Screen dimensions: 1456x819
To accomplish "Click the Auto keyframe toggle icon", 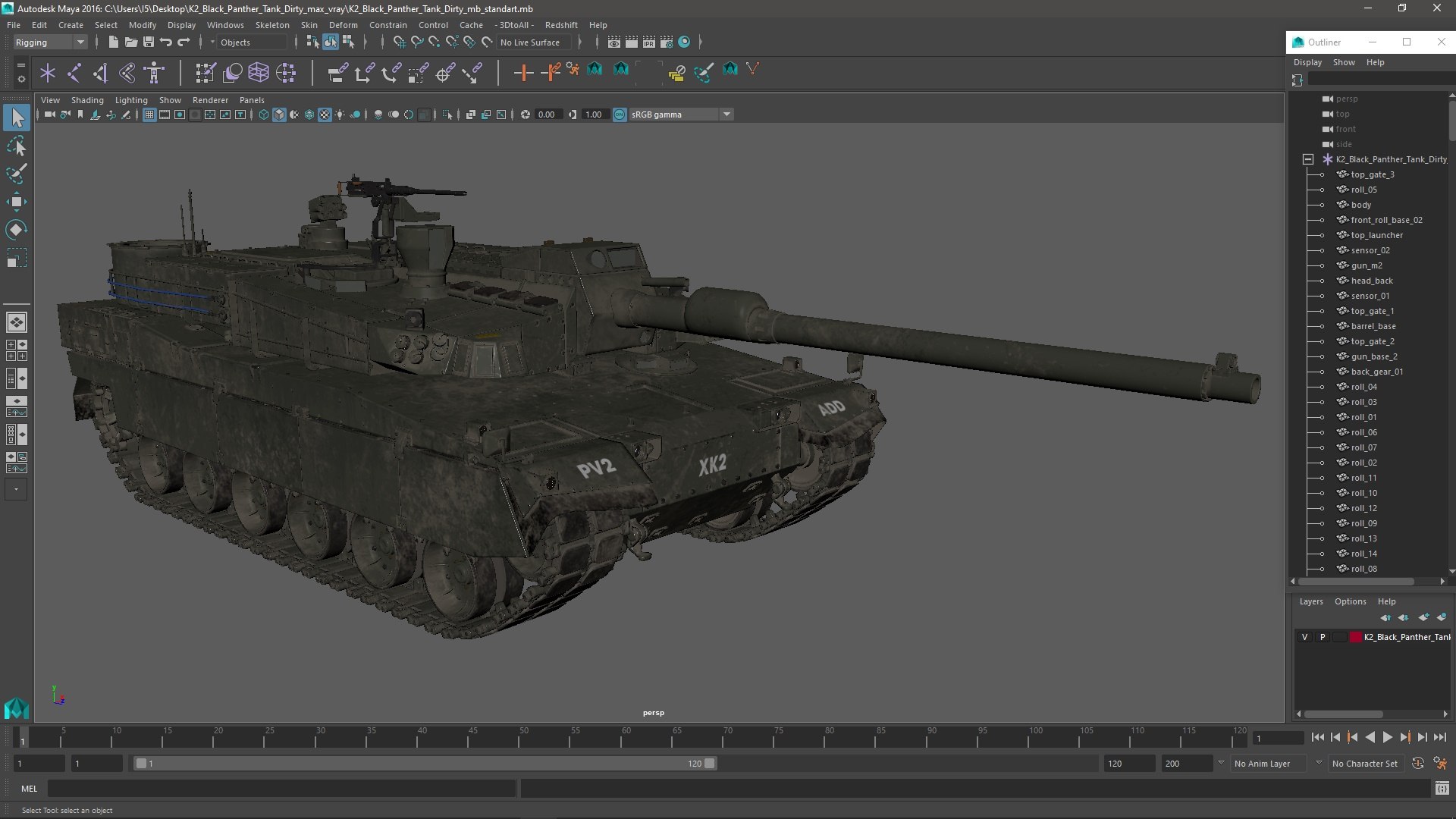I will tap(1418, 764).
